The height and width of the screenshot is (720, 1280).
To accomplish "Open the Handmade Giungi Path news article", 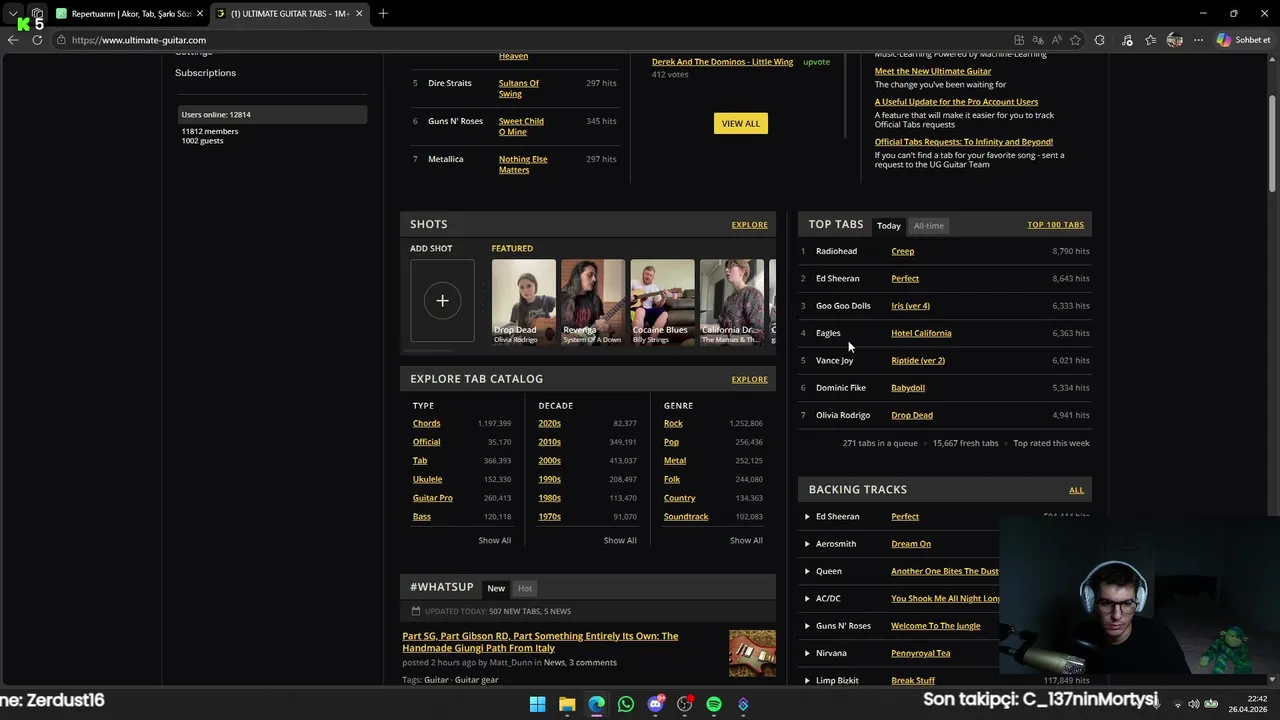I will pyautogui.click(x=540, y=642).
